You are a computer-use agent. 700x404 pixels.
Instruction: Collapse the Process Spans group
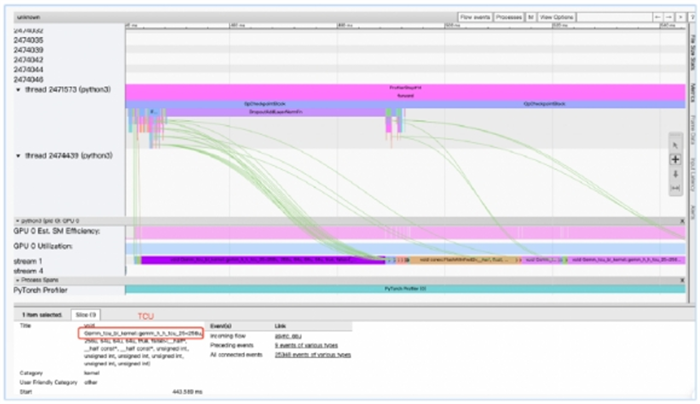point(17,280)
